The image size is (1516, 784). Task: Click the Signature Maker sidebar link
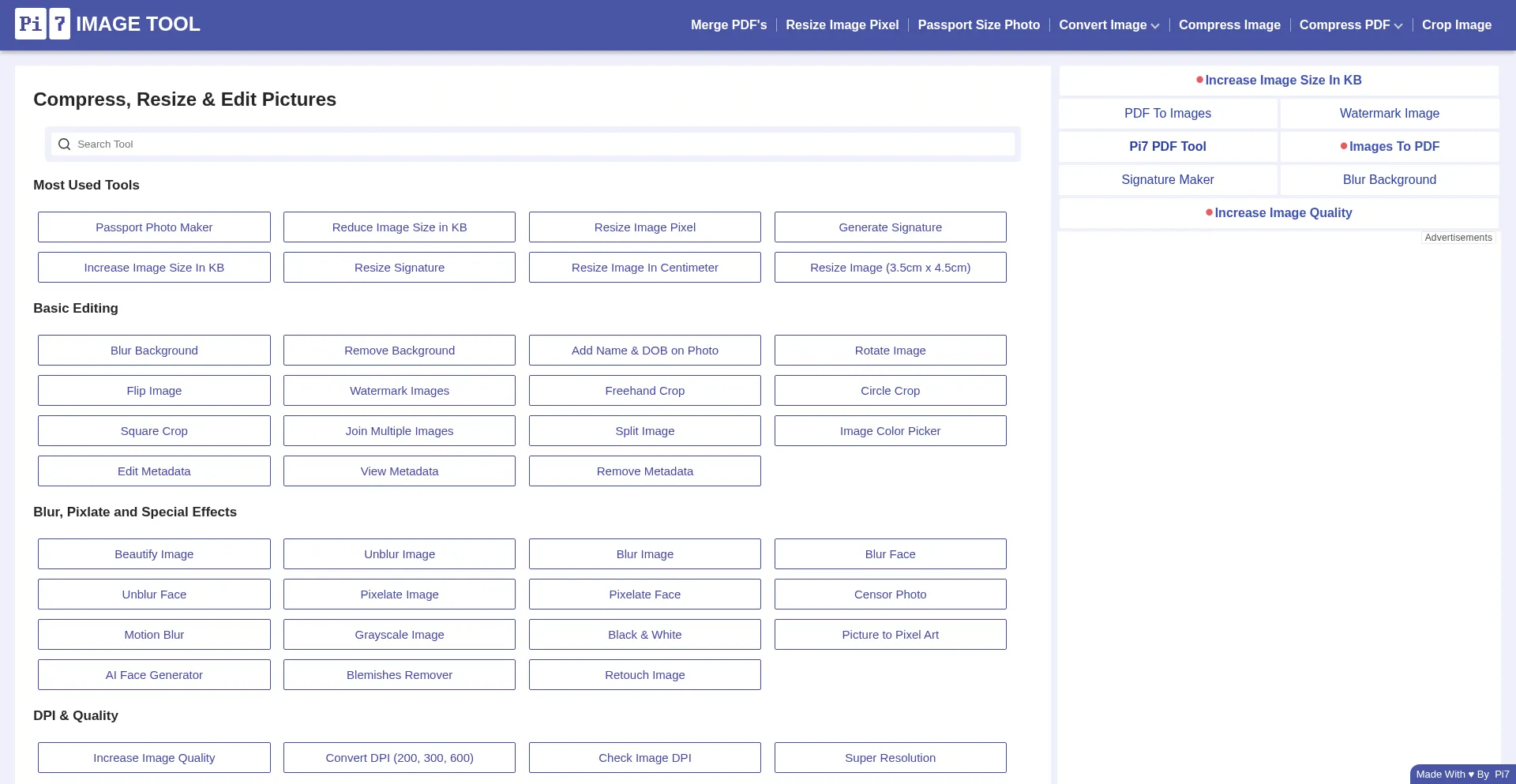coord(1167,180)
